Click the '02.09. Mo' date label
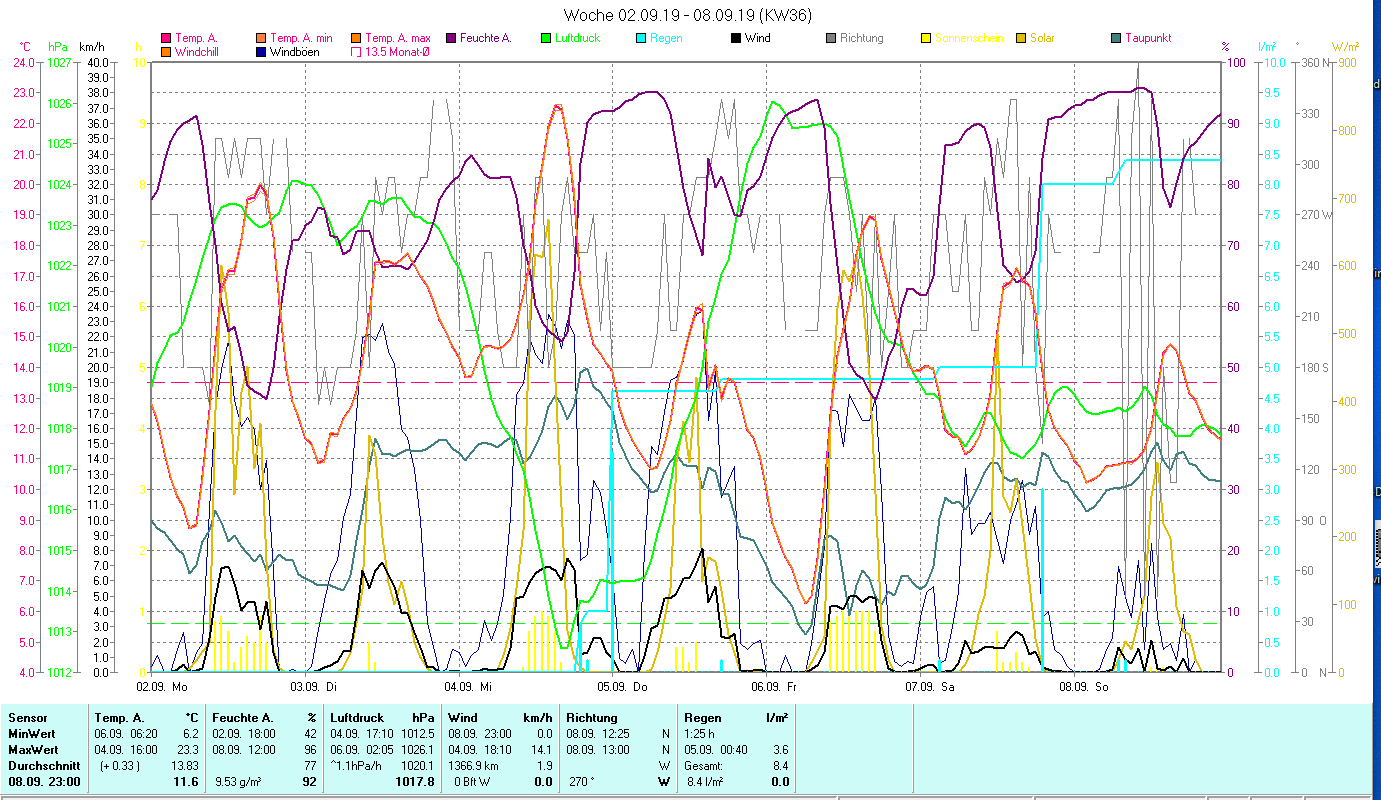Viewport: 1381px width, 800px height. pyautogui.click(x=161, y=687)
